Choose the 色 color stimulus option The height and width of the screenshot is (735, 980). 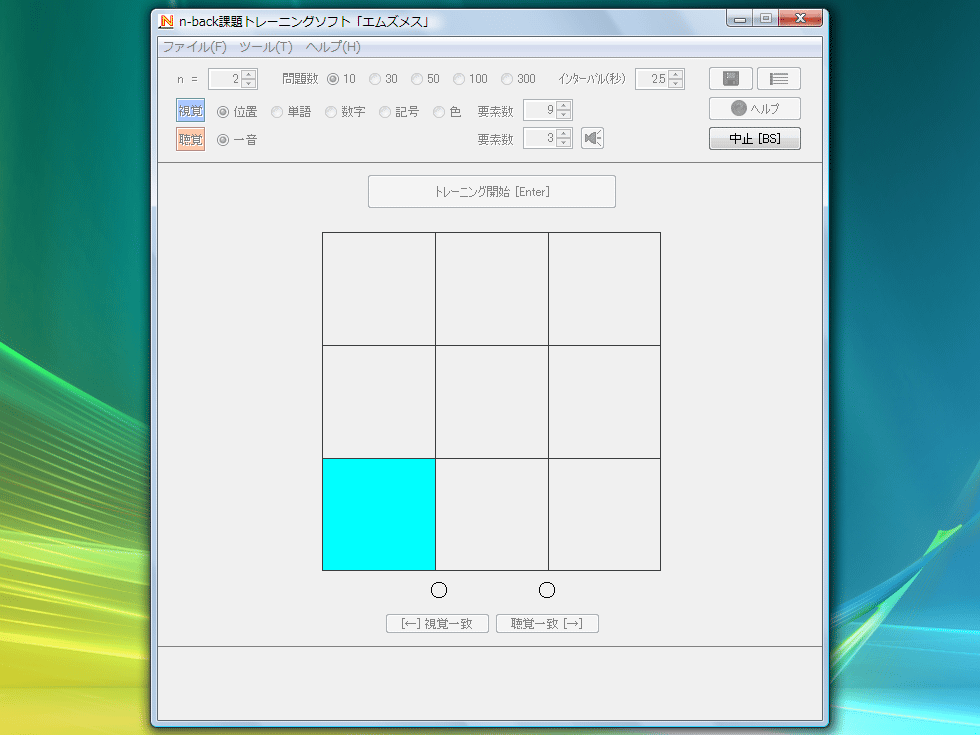[x=440, y=112]
